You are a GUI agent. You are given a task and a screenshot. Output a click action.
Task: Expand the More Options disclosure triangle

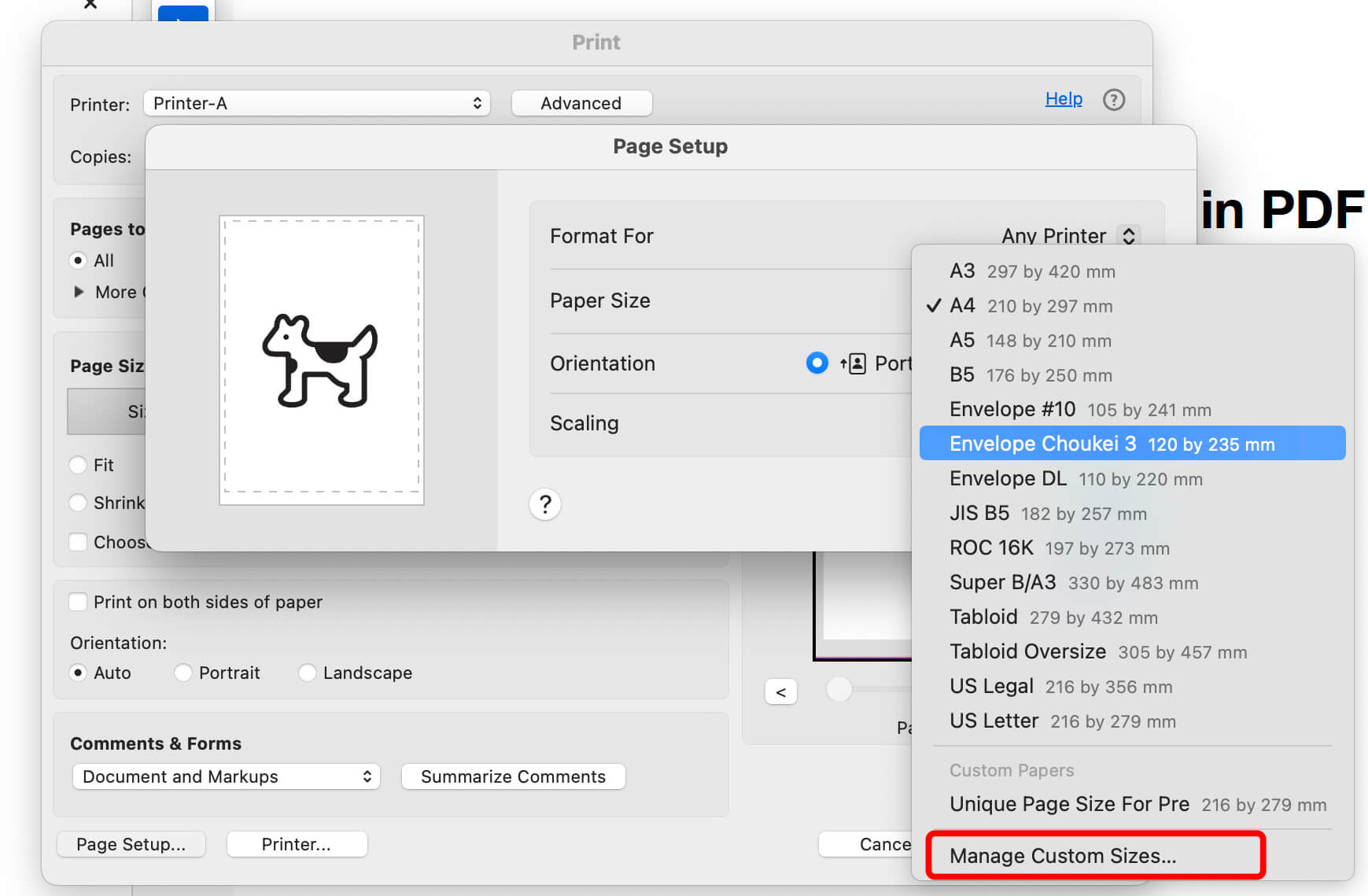[79, 292]
